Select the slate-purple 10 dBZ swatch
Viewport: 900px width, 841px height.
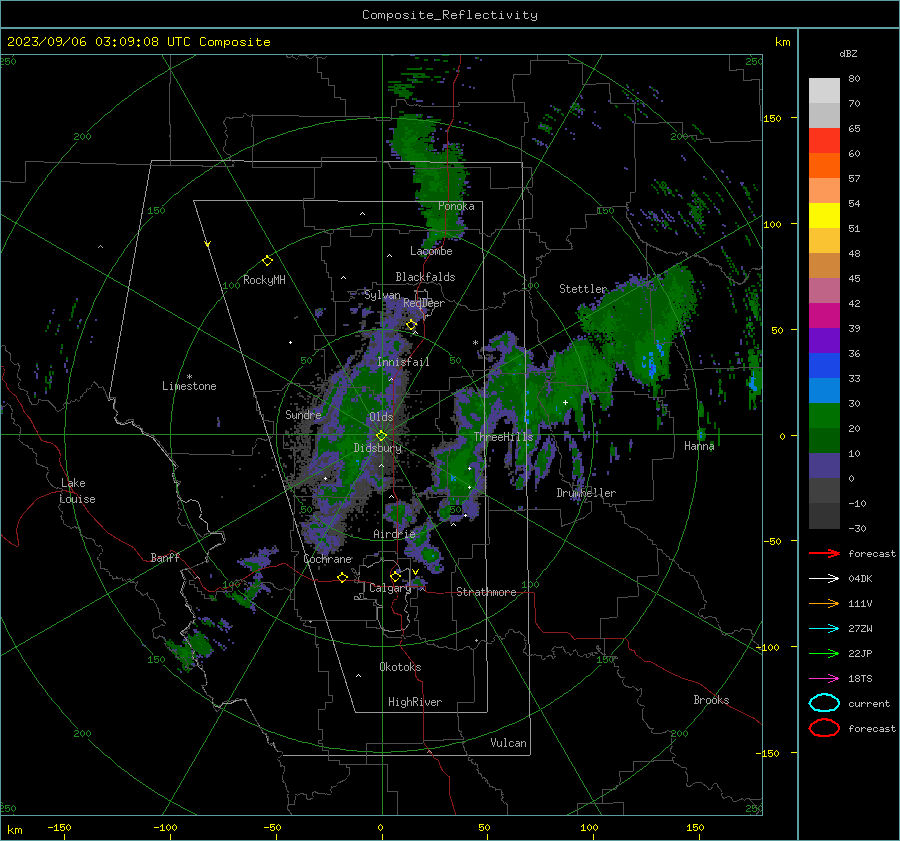pyautogui.click(x=824, y=466)
